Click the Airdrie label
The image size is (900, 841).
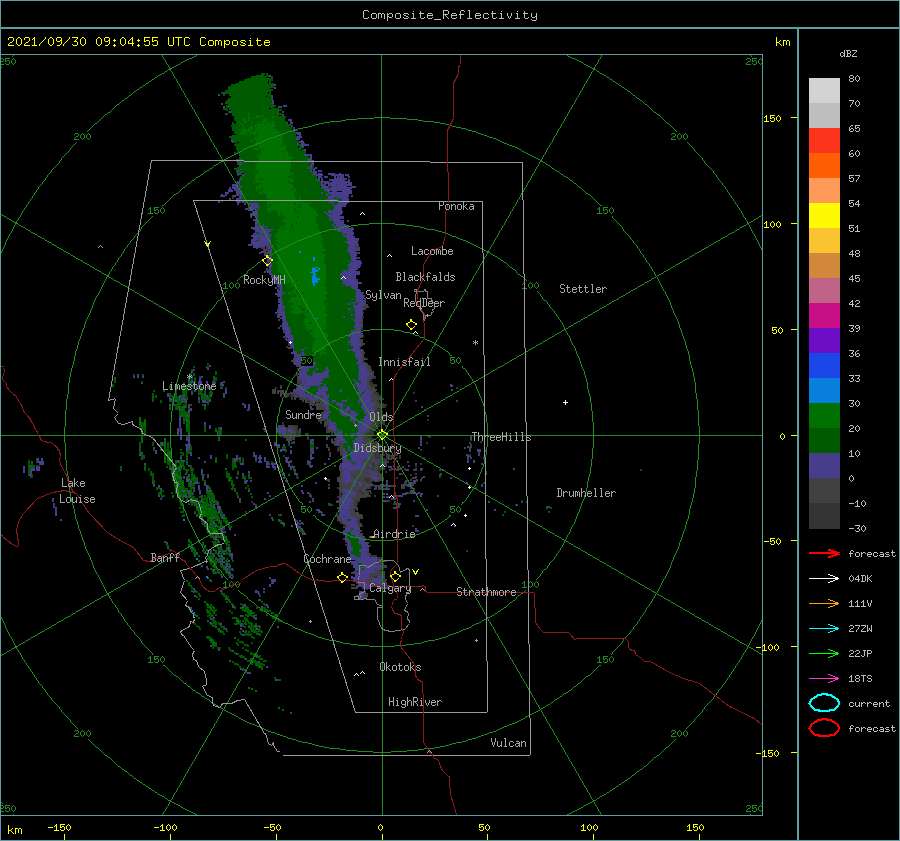point(394,534)
